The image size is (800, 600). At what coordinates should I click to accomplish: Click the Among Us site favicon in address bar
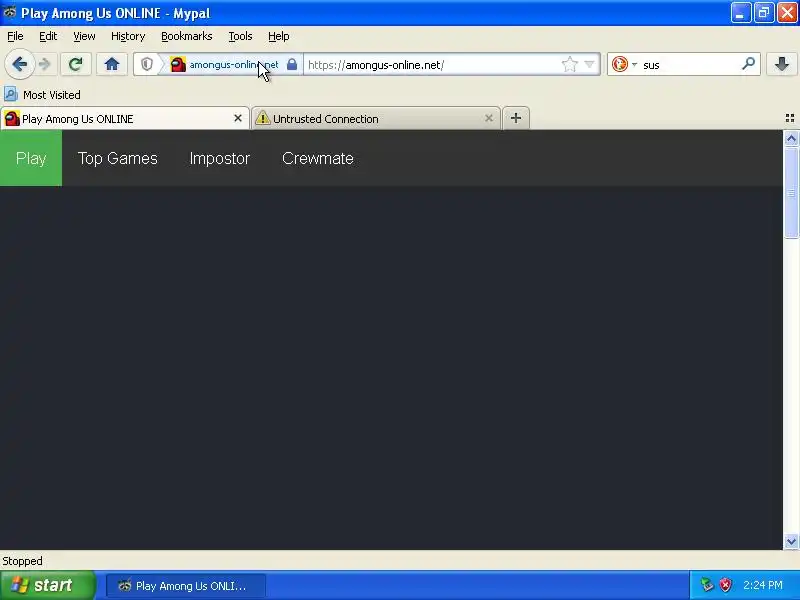178,65
